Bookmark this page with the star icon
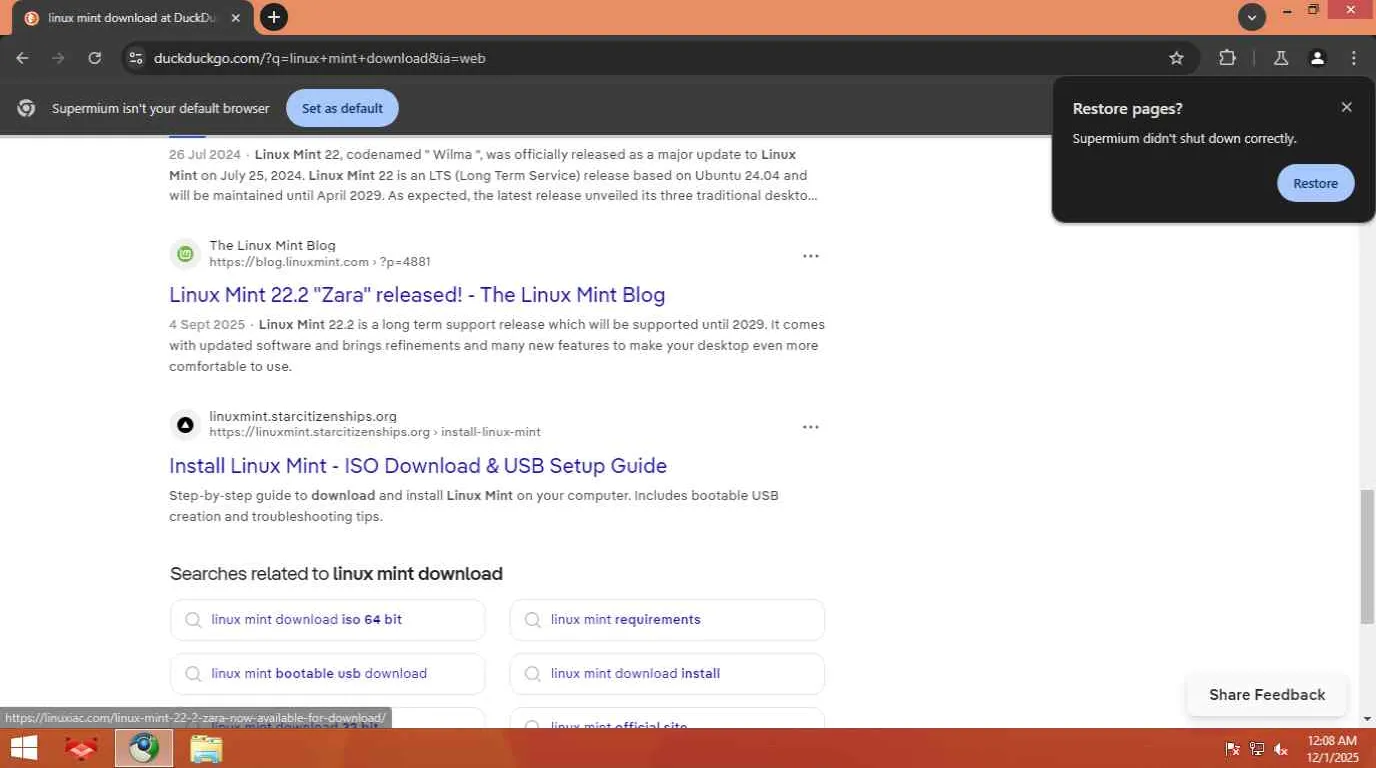This screenshot has width=1376, height=768. (x=1177, y=58)
